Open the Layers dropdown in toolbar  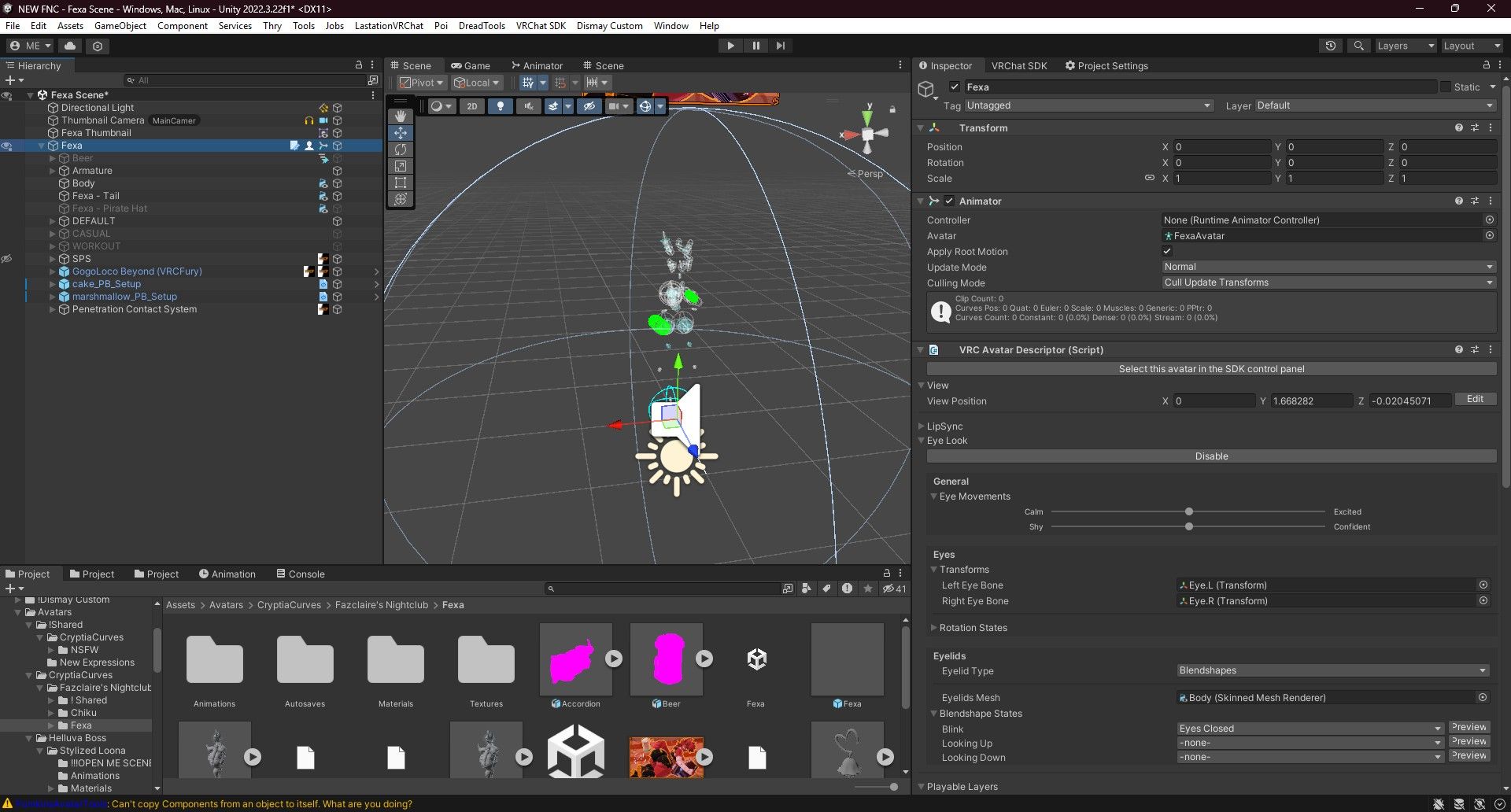1406,46
